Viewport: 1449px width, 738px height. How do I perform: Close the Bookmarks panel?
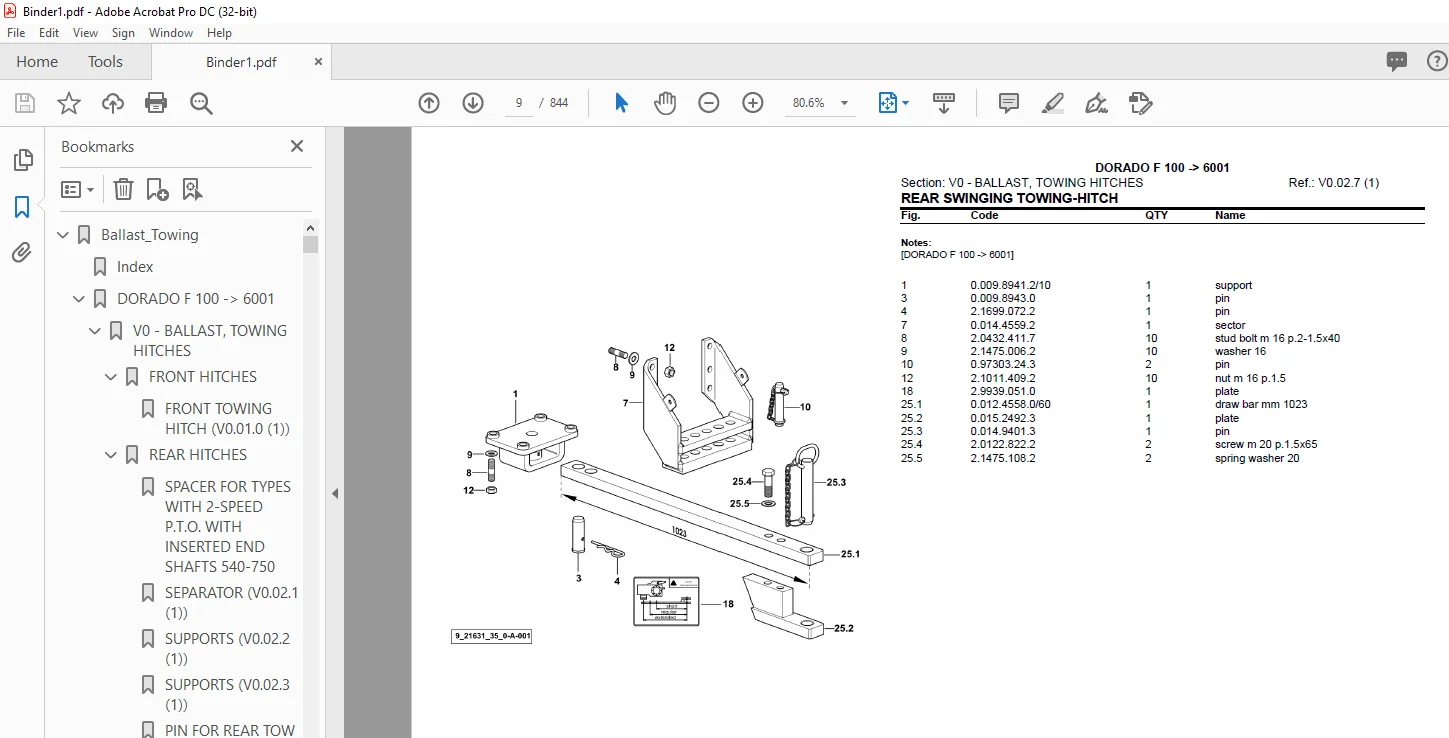297,146
